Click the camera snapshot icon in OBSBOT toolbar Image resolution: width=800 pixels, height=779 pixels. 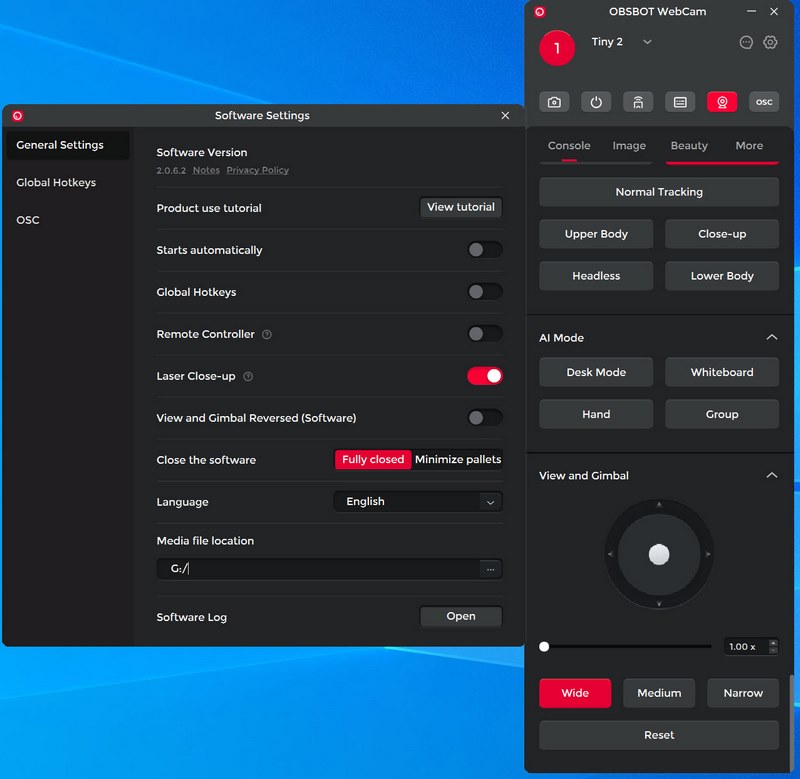pos(554,102)
